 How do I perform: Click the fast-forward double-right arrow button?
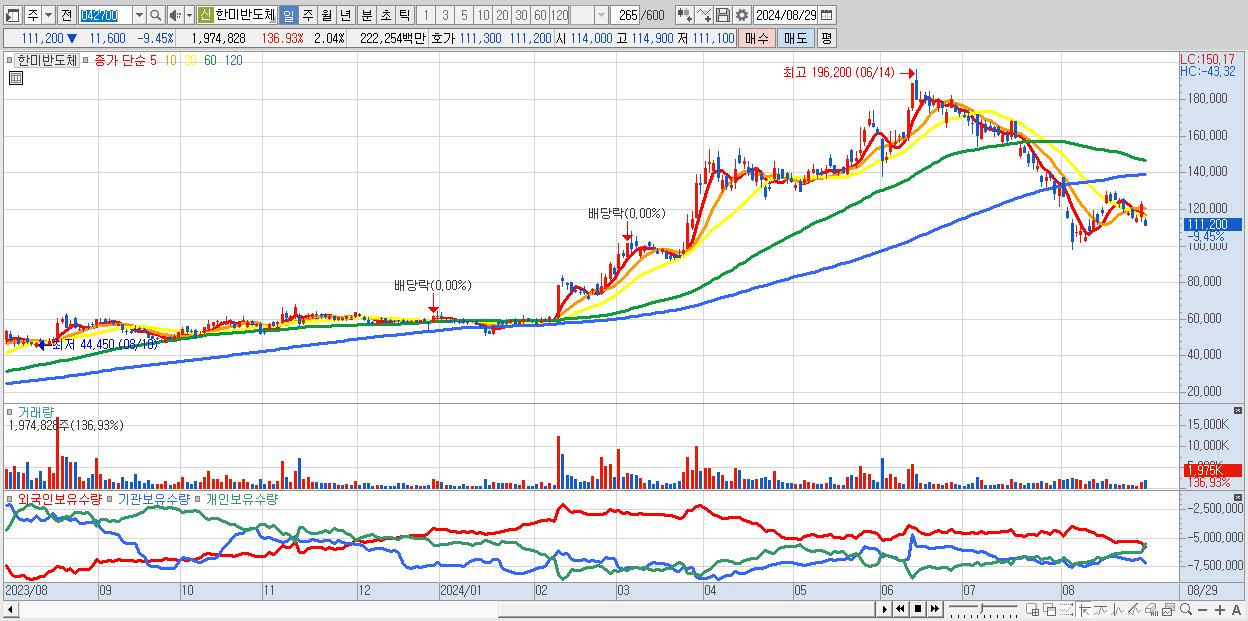coord(934,608)
